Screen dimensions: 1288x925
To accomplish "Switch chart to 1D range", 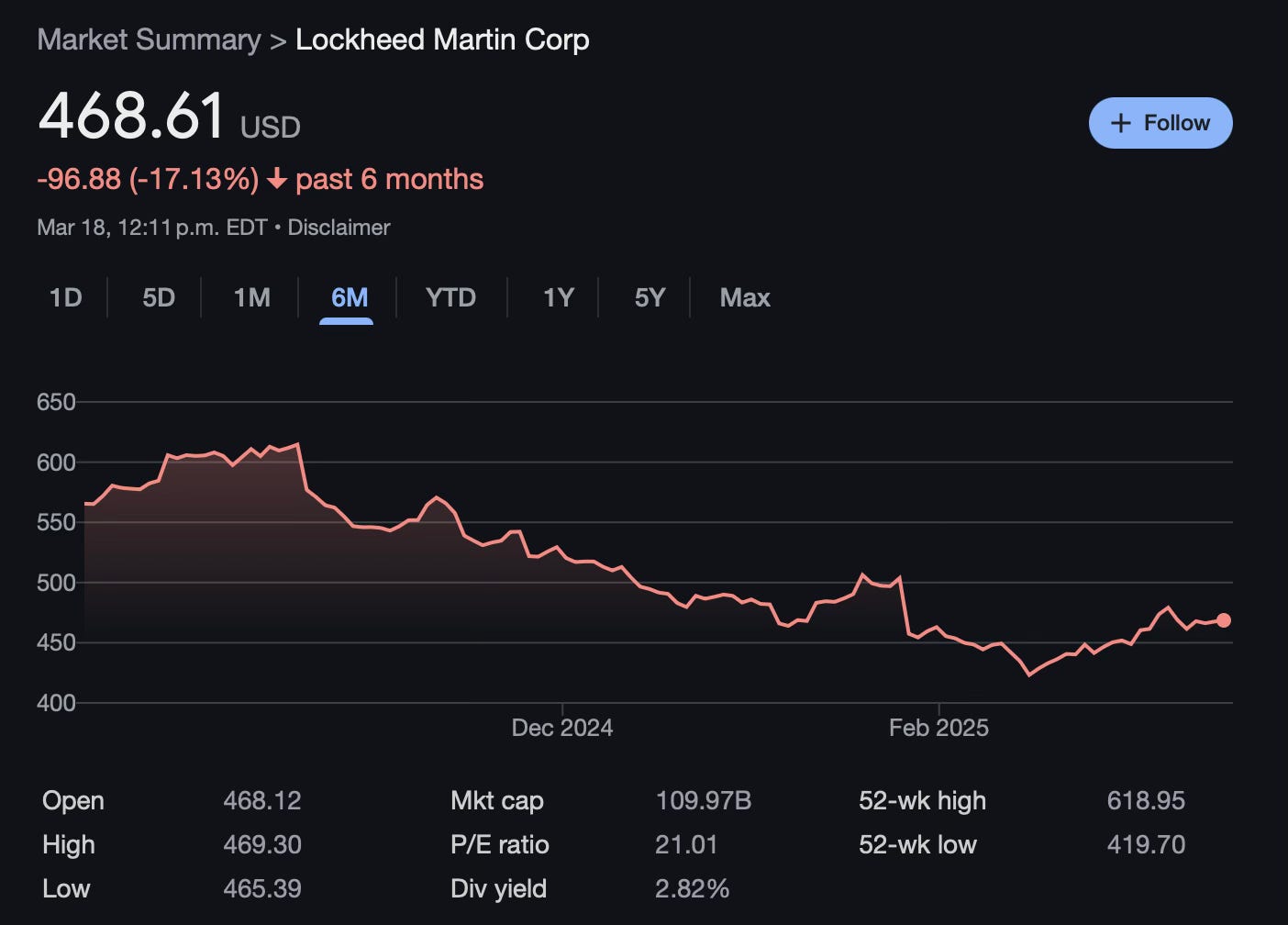I will (x=65, y=297).
